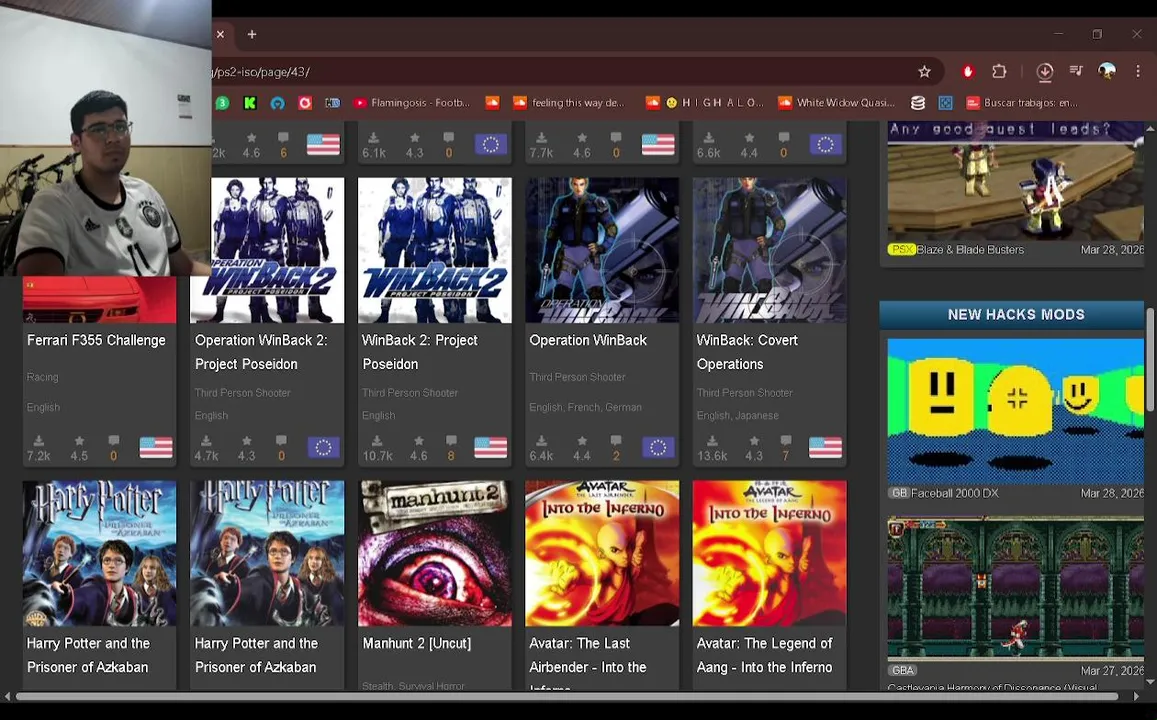Image resolution: width=1157 pixels, height=720 pixels.
Task: Click the Manhunt 2 eye cover art
Action: pos(435,553)
